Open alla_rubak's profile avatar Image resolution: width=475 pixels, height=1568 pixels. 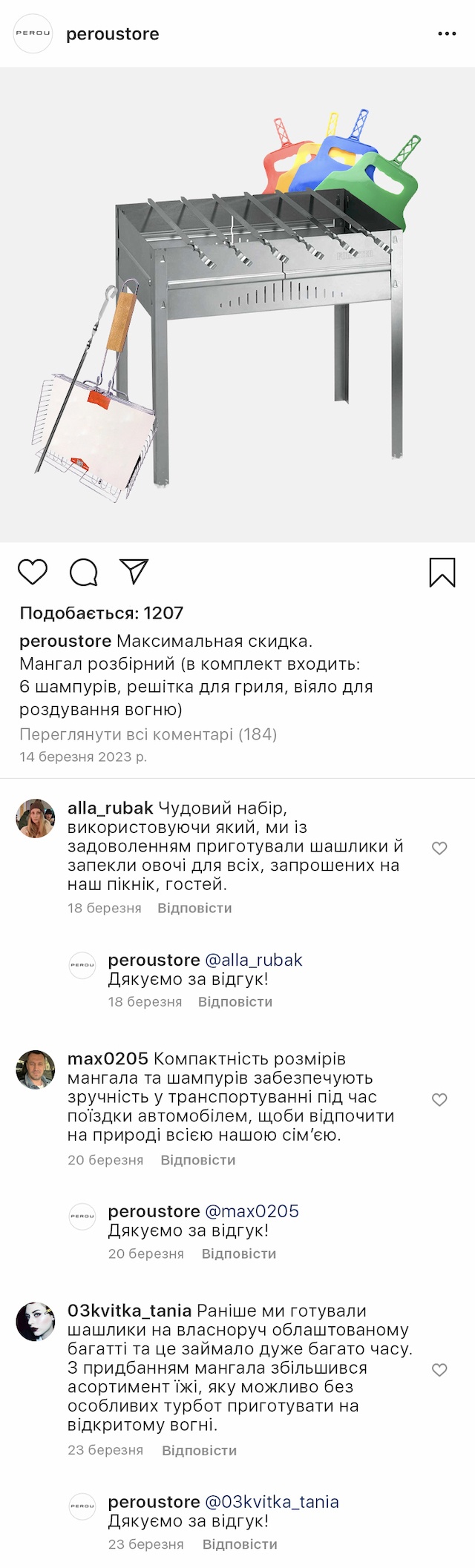(36, 818)
